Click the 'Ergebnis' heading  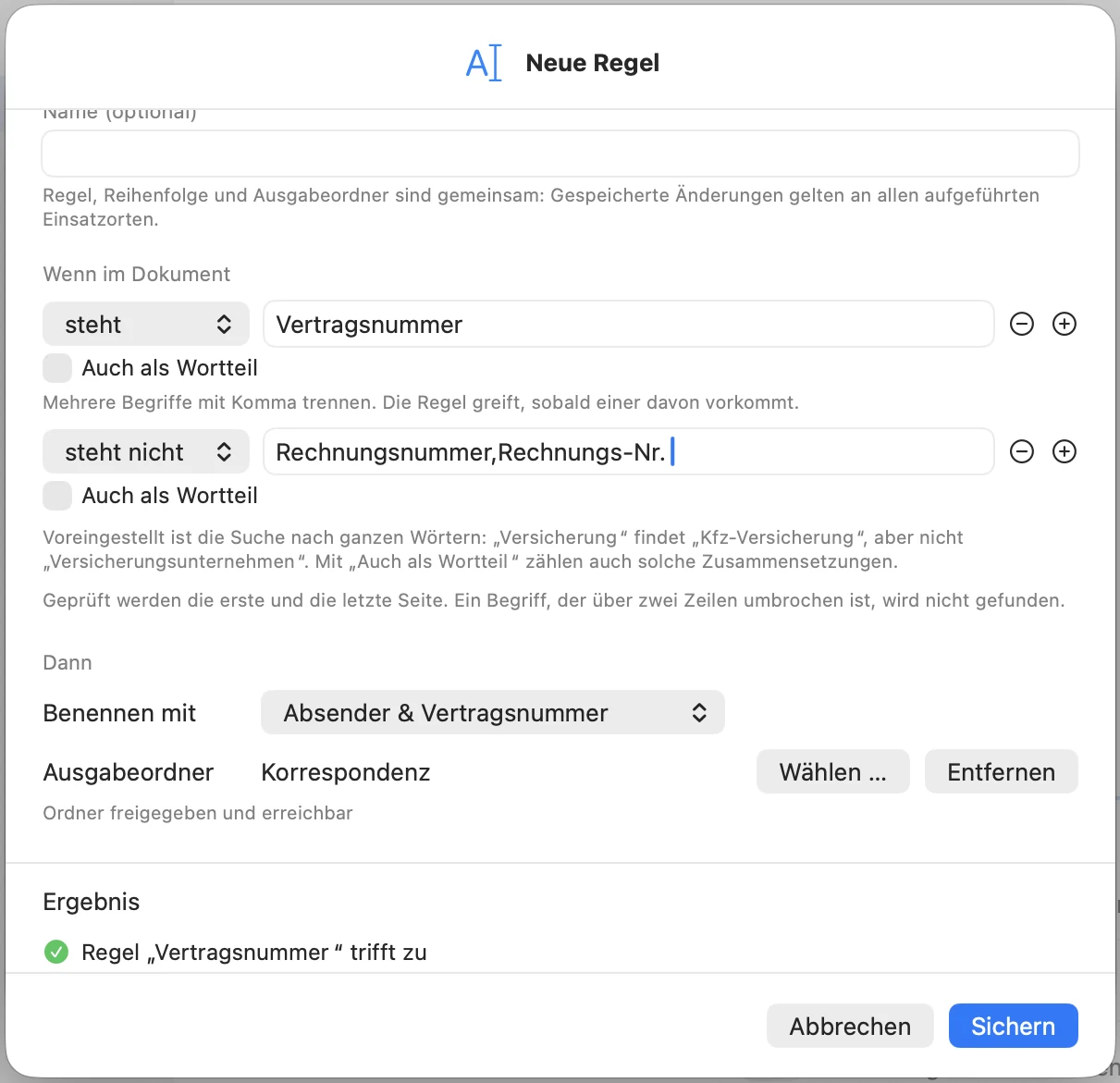tap(92, 902)
